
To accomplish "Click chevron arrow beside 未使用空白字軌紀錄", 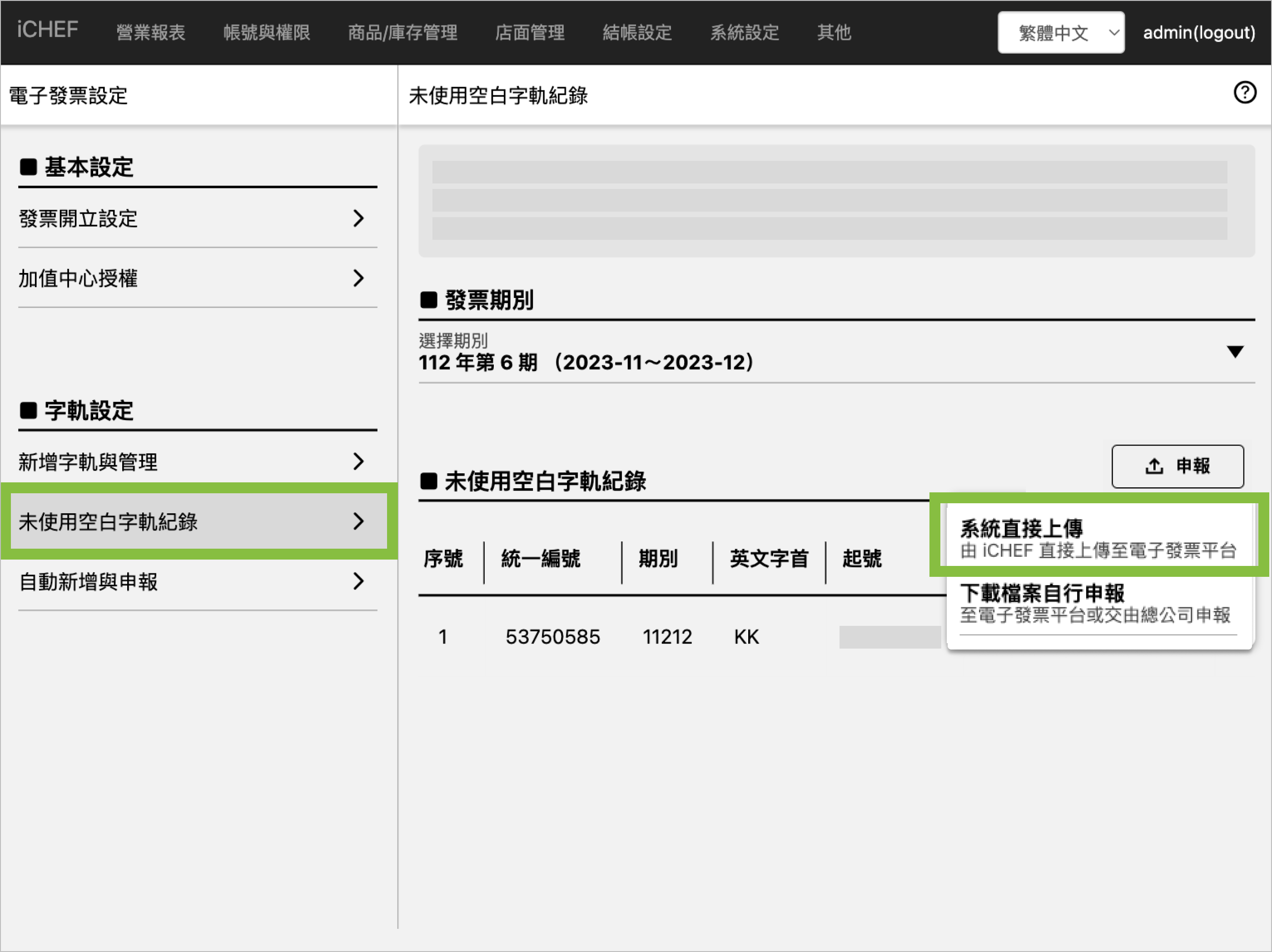I will tap(358, 522).
